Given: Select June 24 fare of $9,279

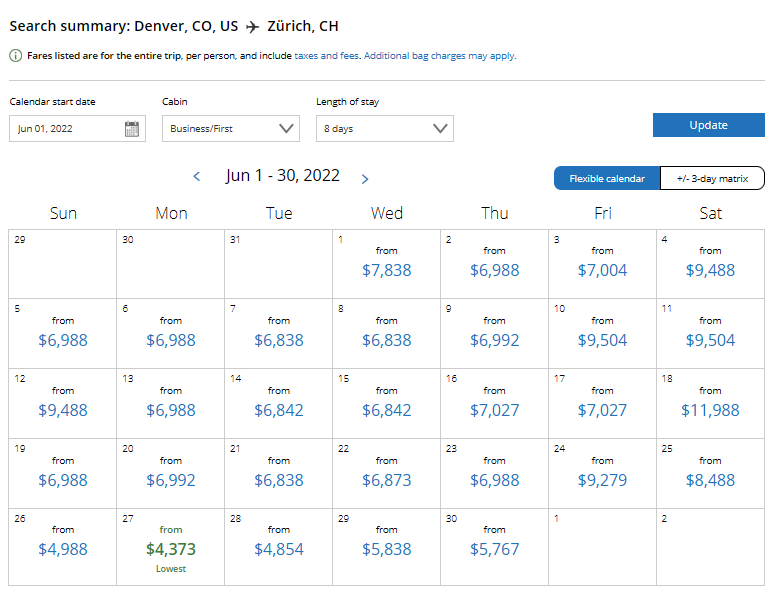Looking at the screenshot, I should [602, 480].
